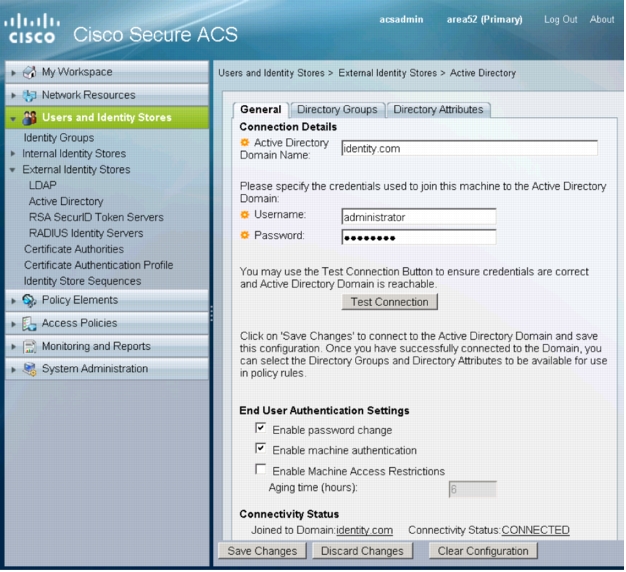Click the Cisco logo
This screenshot has height=572, width=626.
[x=32, y=28]
